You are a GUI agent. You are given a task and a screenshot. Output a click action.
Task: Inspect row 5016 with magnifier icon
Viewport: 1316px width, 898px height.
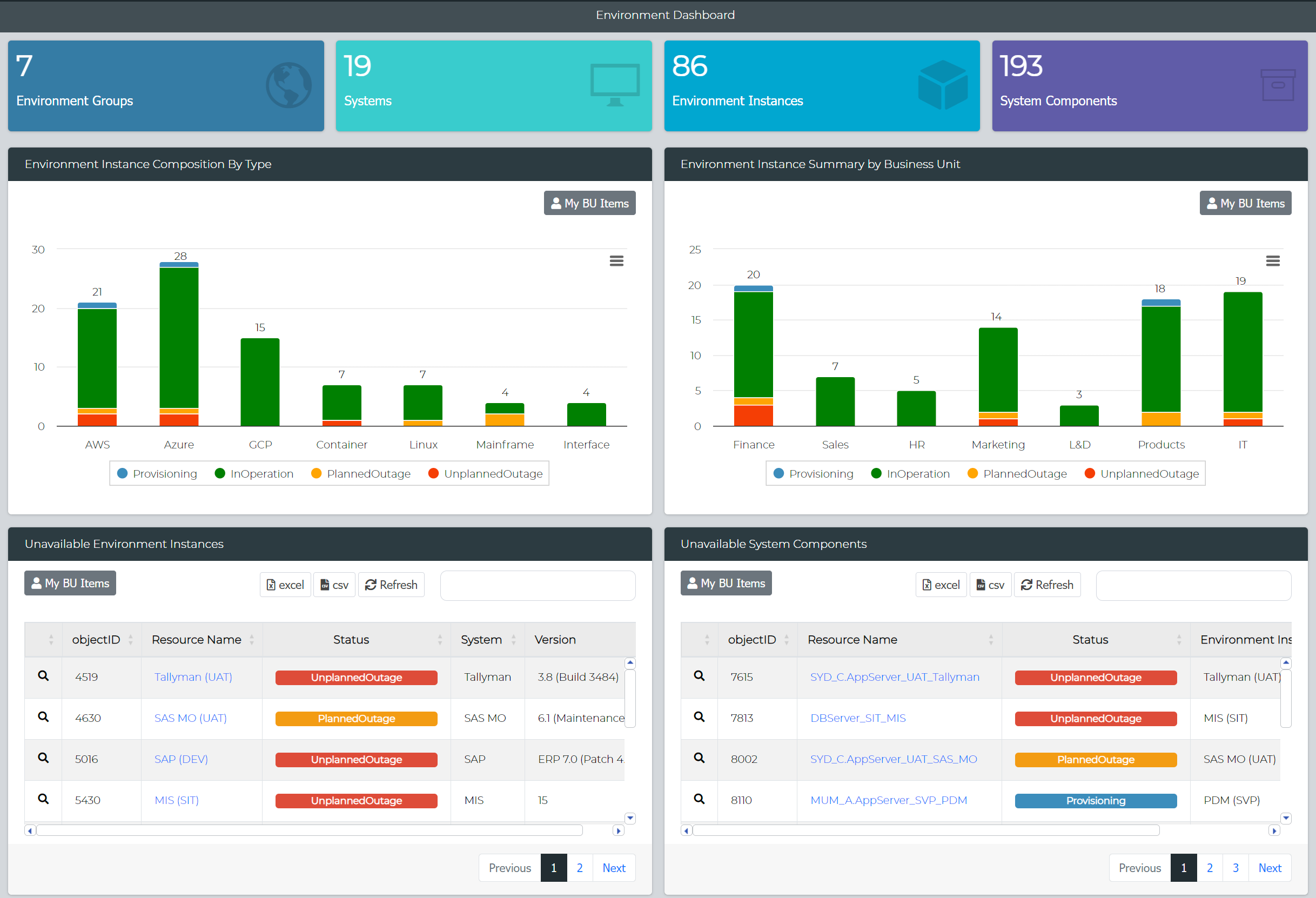(x=43, y=758)
